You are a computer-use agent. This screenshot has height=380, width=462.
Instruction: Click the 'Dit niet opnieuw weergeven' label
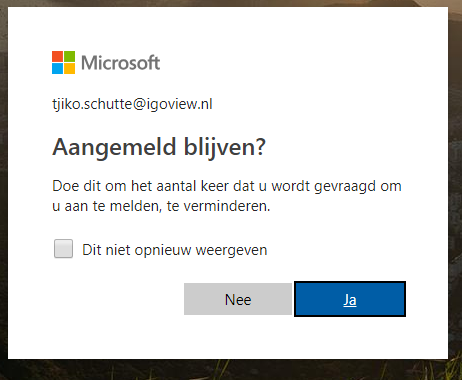[175, 250]
